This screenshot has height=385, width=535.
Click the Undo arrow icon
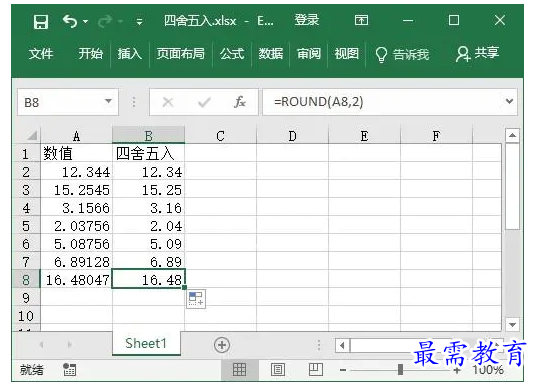[x=70, y=21]
